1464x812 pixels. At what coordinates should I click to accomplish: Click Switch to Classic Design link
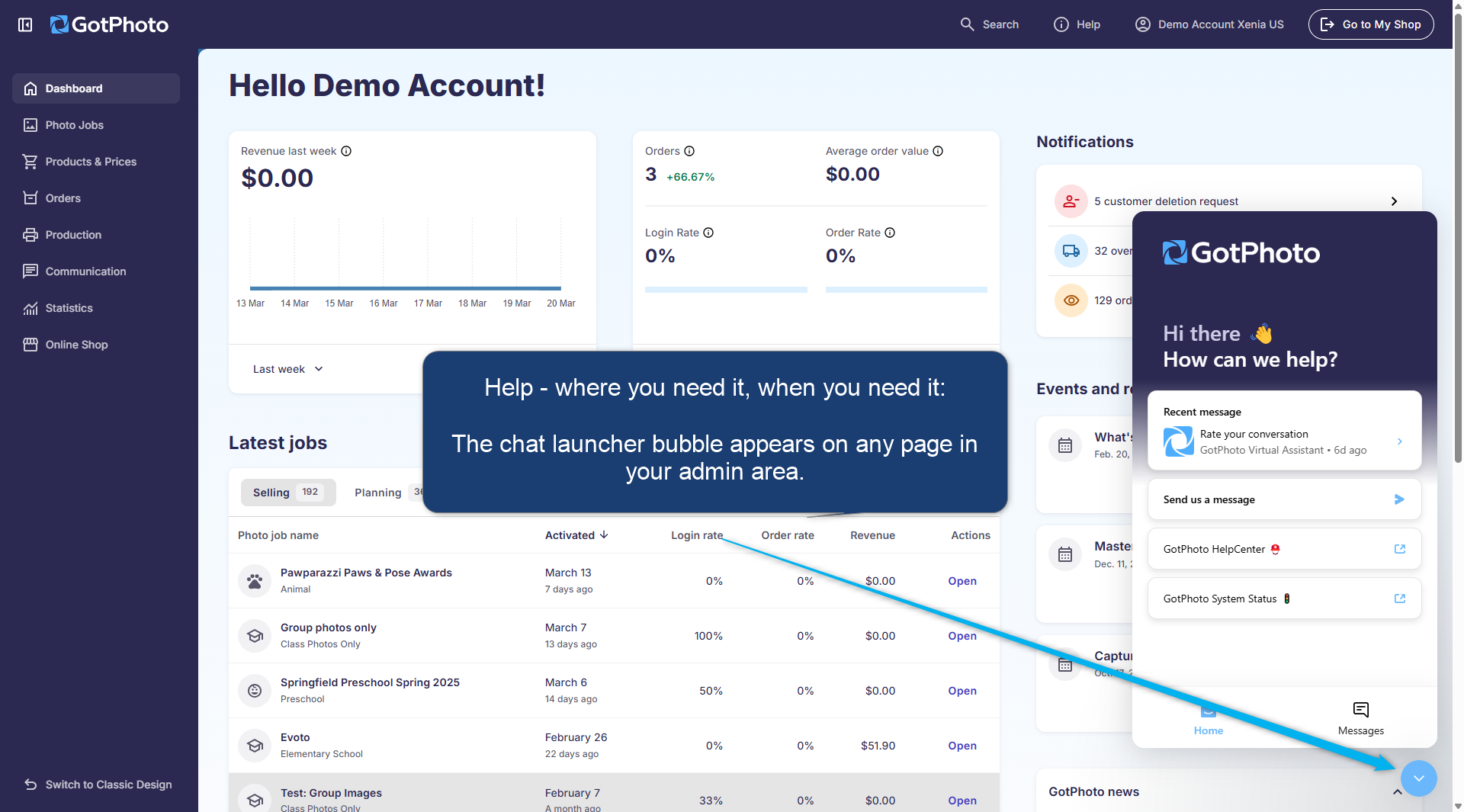pos(98,785)
